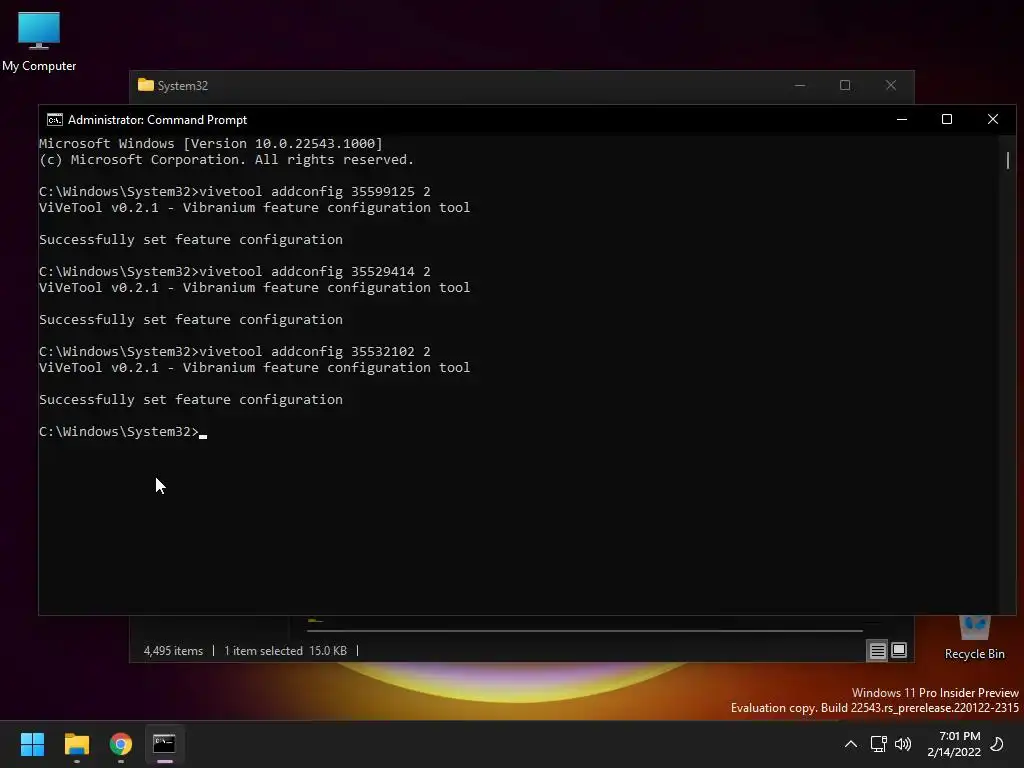Switch System32 Explorer to details view
The width and height of the screenshot is (1024, 768).
pos(878,650)
